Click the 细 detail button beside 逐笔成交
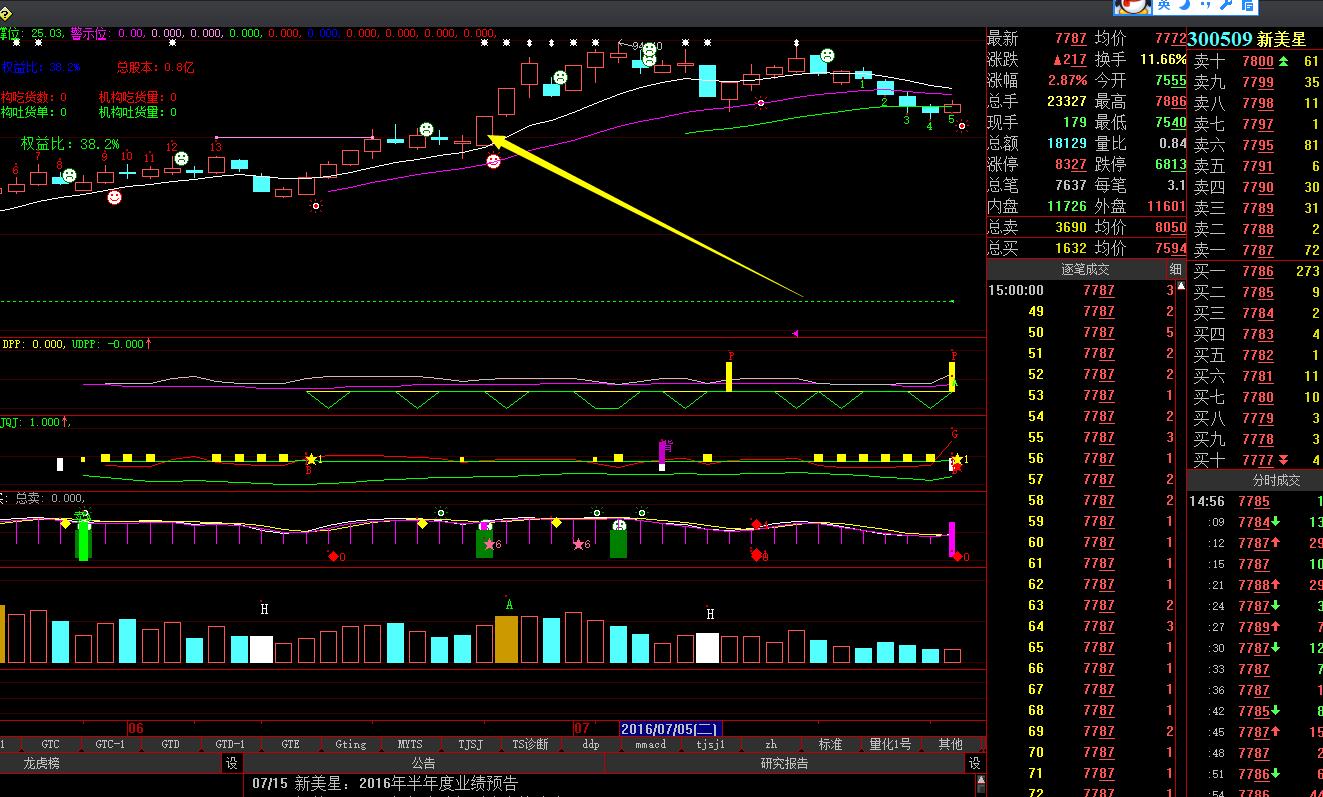This screenshot has height=797, width=1323. (1175, 269)
